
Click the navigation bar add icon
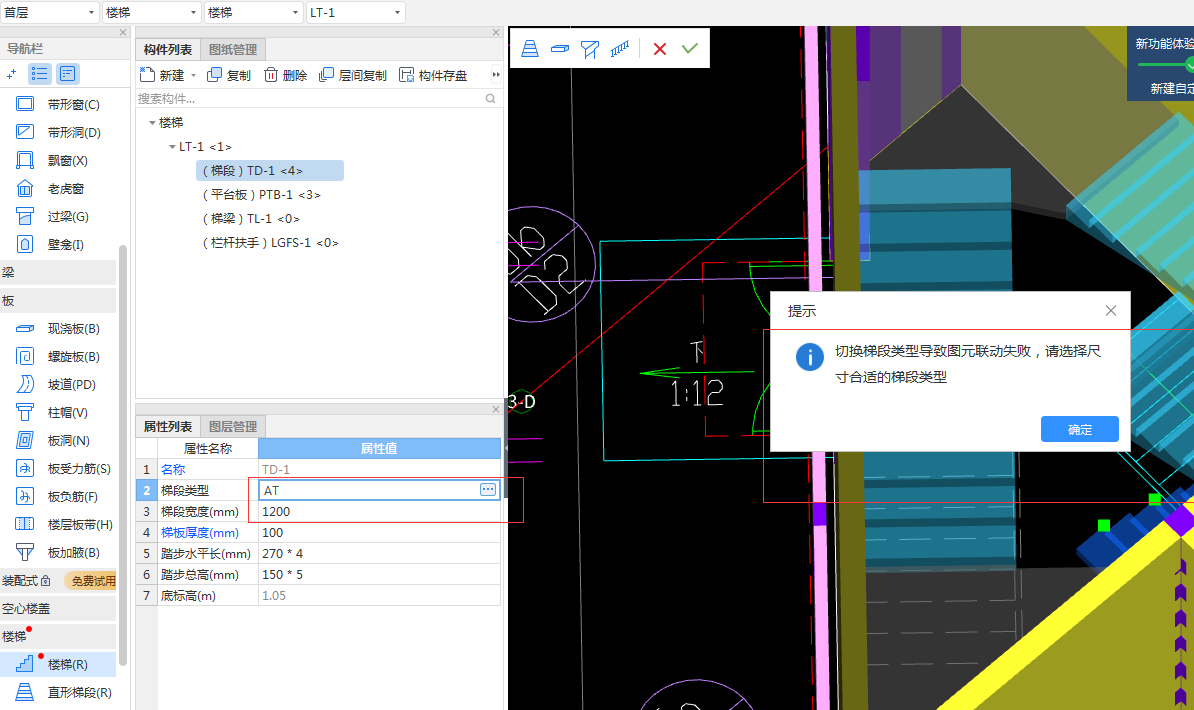pos(11,74)
